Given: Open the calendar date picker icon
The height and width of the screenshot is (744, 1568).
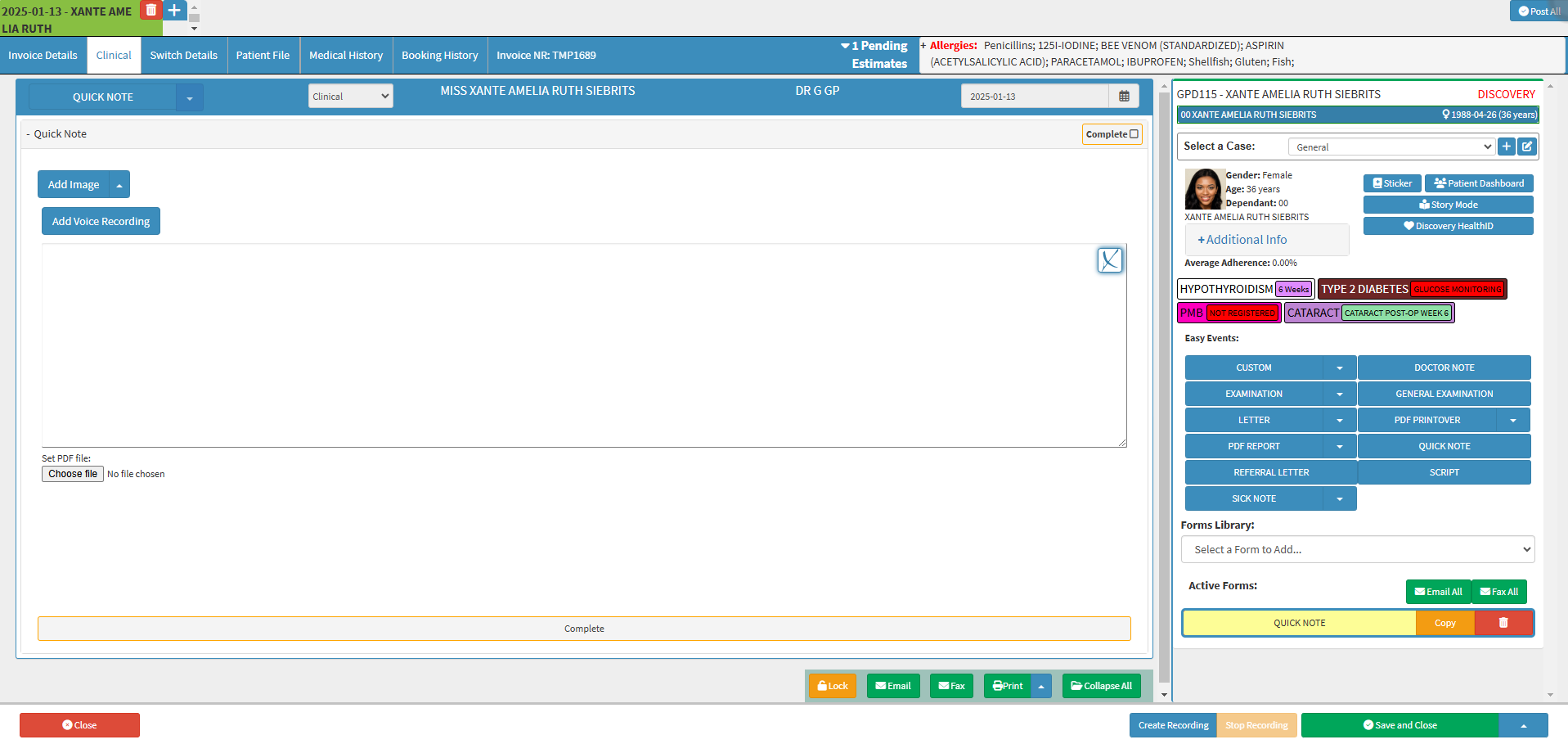Looking at the screenshot, I should pyautogui.click(x=1124, y=97).
